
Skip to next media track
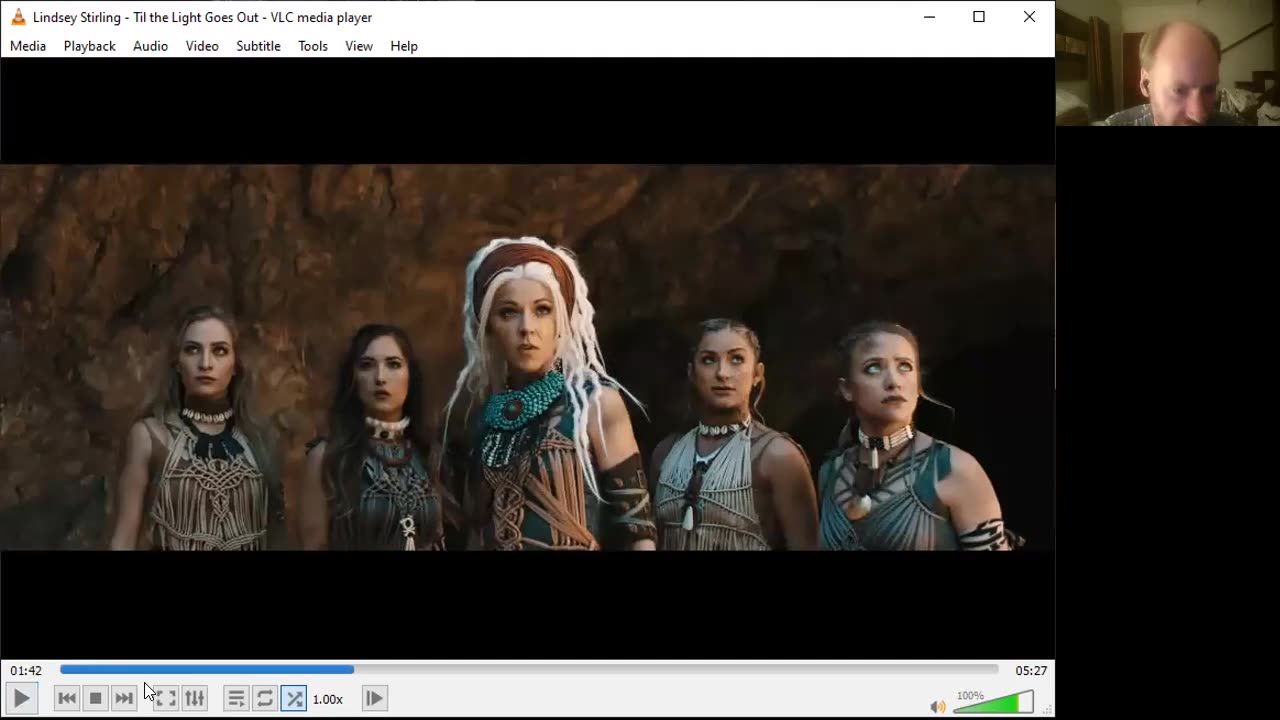tap(124, 698)
